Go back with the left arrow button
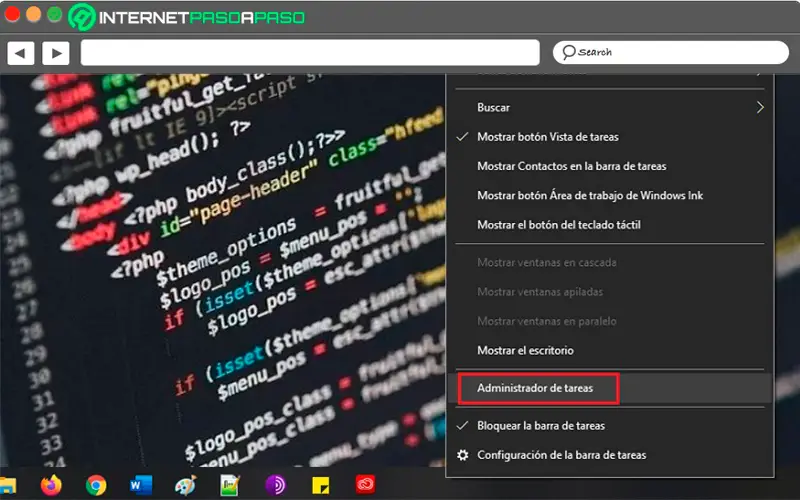 (20, 53)
